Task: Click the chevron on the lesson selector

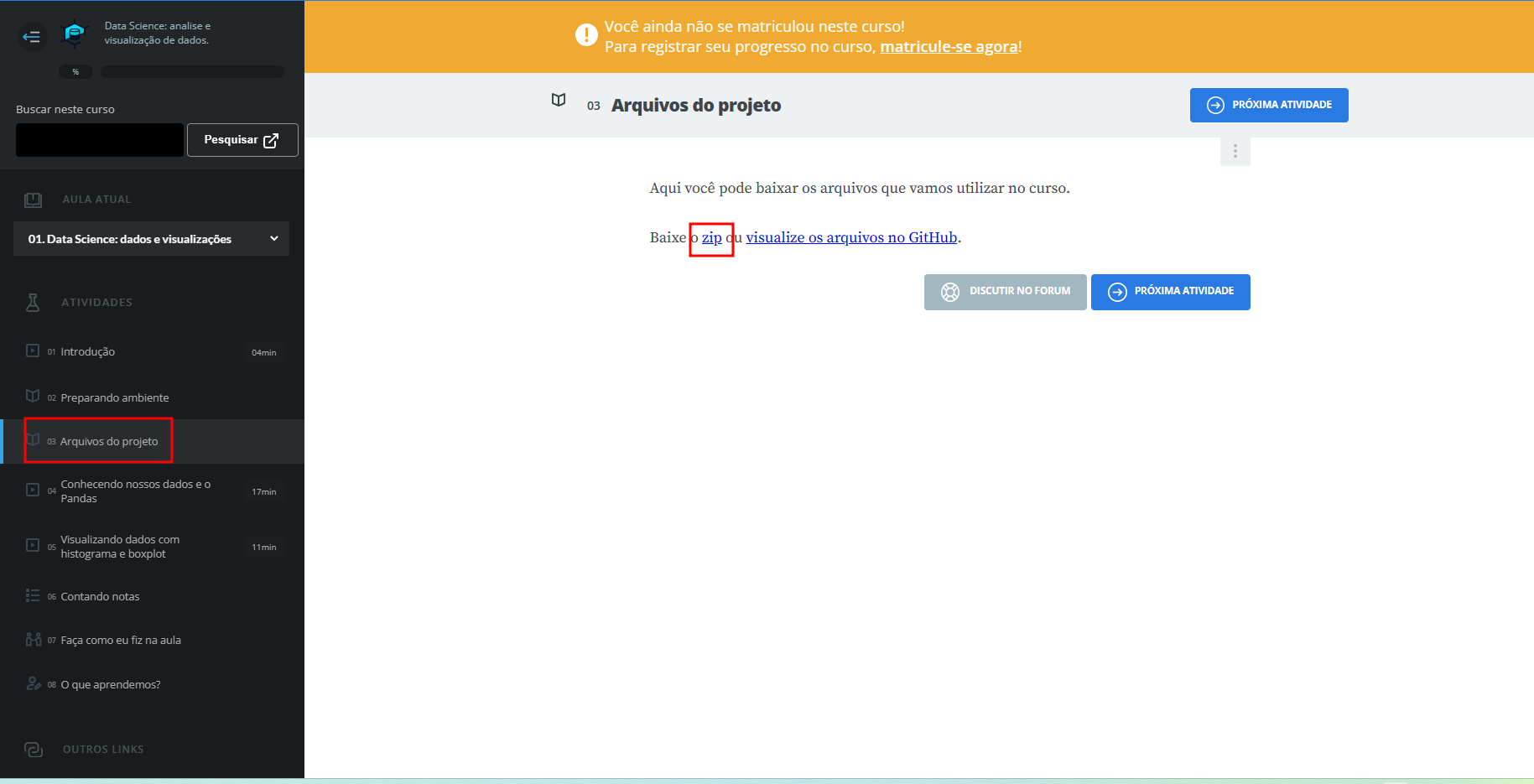Action: tap(274, 239)
